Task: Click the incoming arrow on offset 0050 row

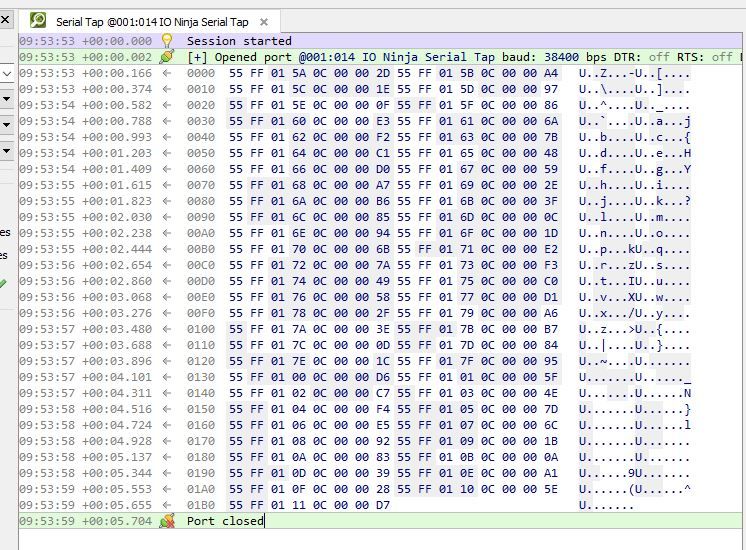Action: tap(167, 153)
